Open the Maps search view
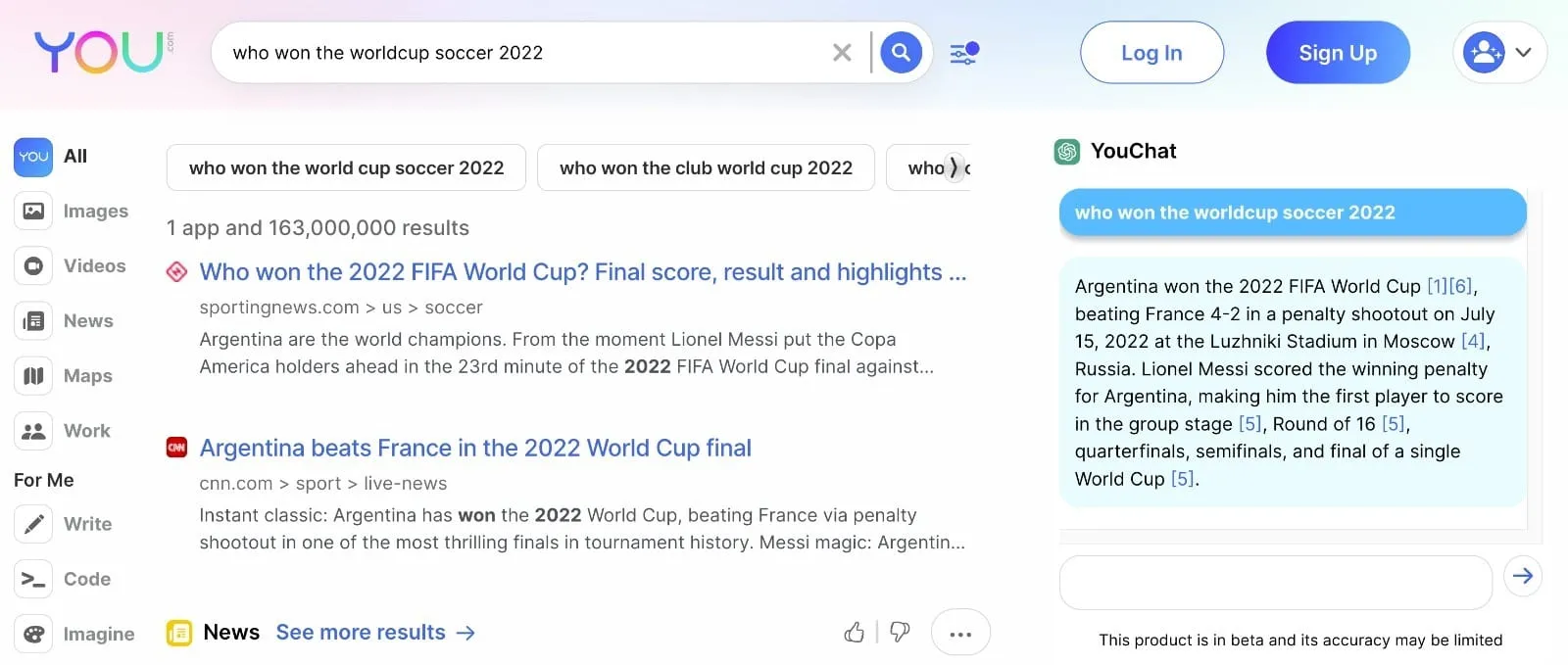 (x=32, y=375)
